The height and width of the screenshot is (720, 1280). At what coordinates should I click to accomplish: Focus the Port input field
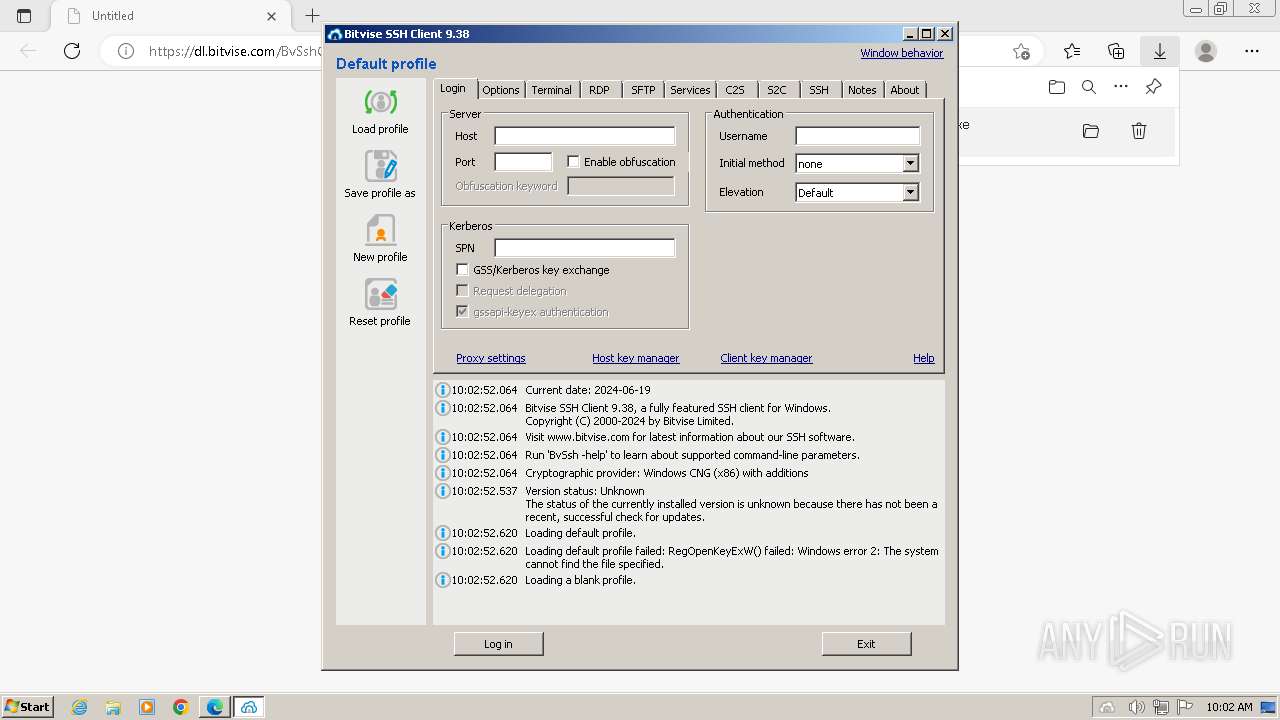(523, 162)
